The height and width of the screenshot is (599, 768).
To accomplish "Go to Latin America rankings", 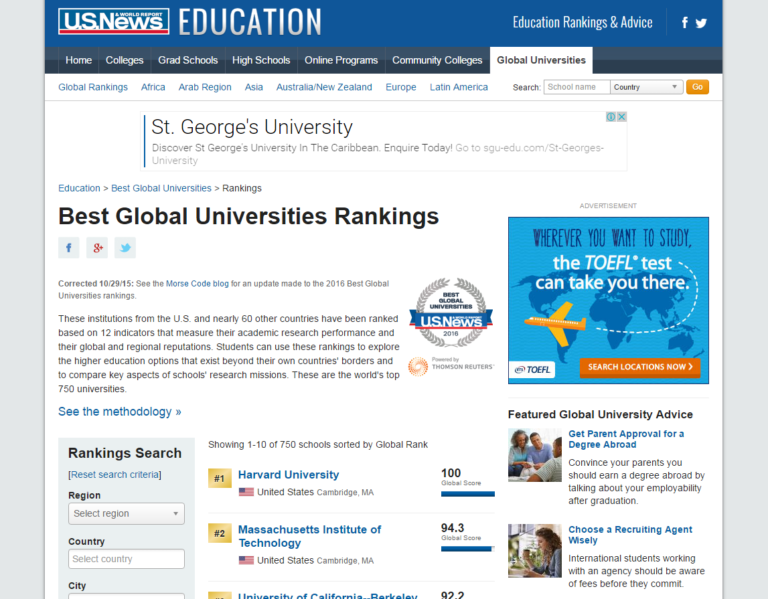I will pyautogui.click(x=459, y=87).
